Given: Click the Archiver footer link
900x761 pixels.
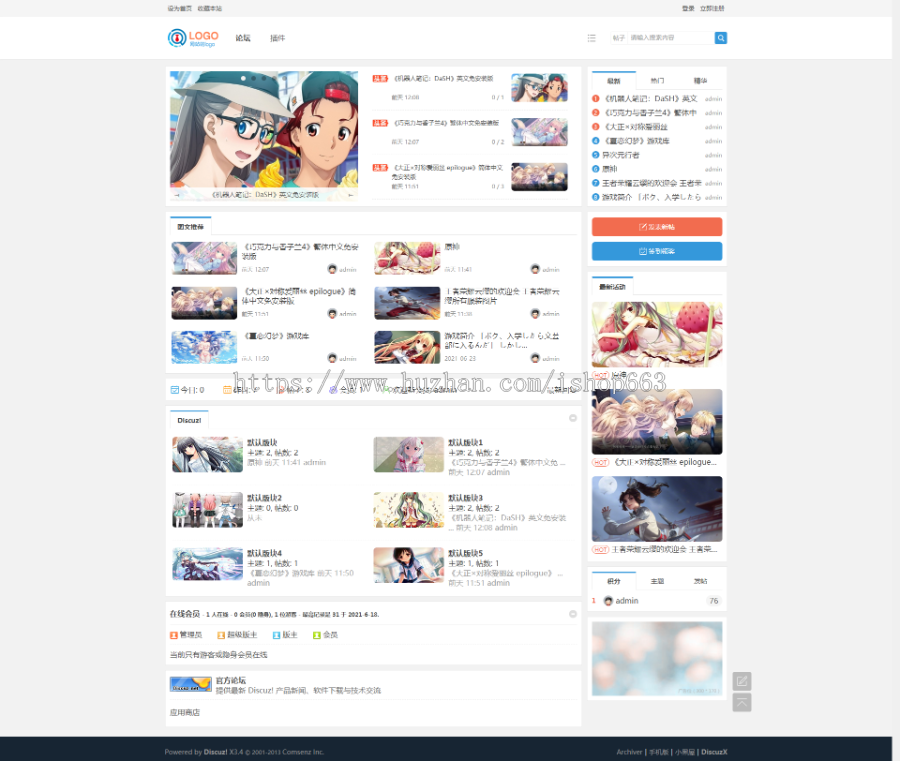Looking at the screenshot, I should click(629, 752).
